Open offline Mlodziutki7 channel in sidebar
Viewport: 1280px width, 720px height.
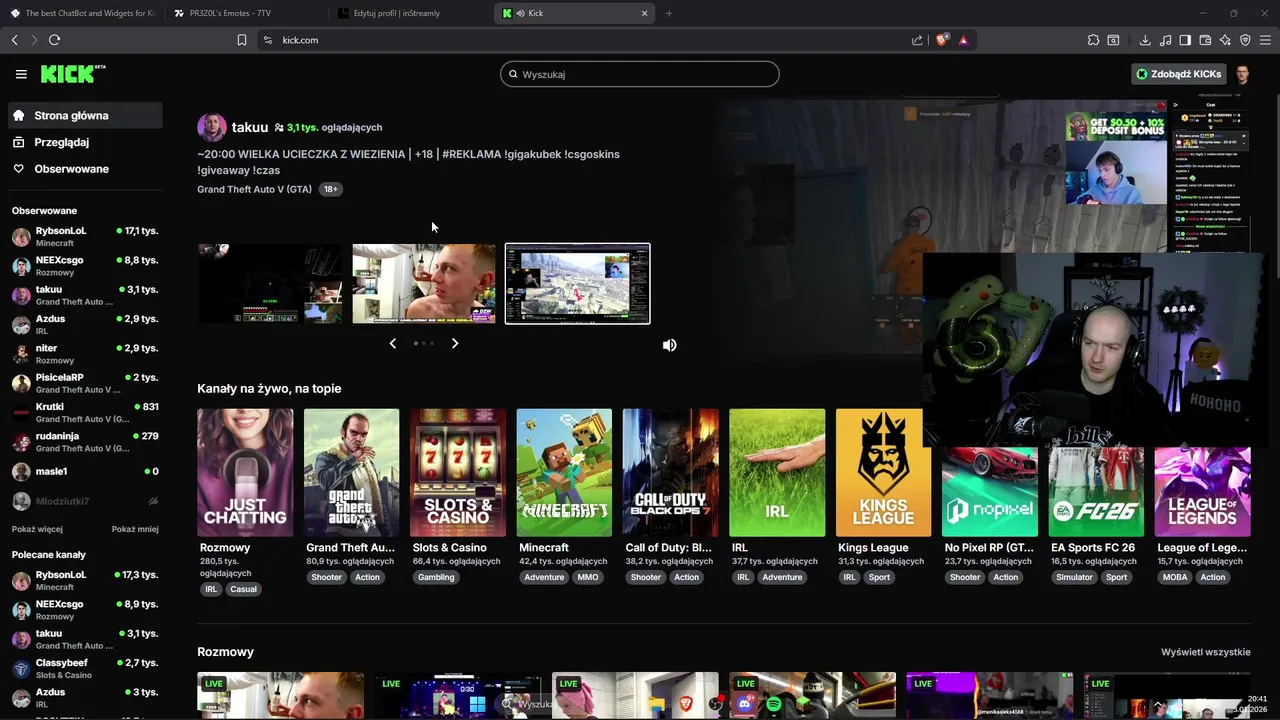click(x=84, y=501)
